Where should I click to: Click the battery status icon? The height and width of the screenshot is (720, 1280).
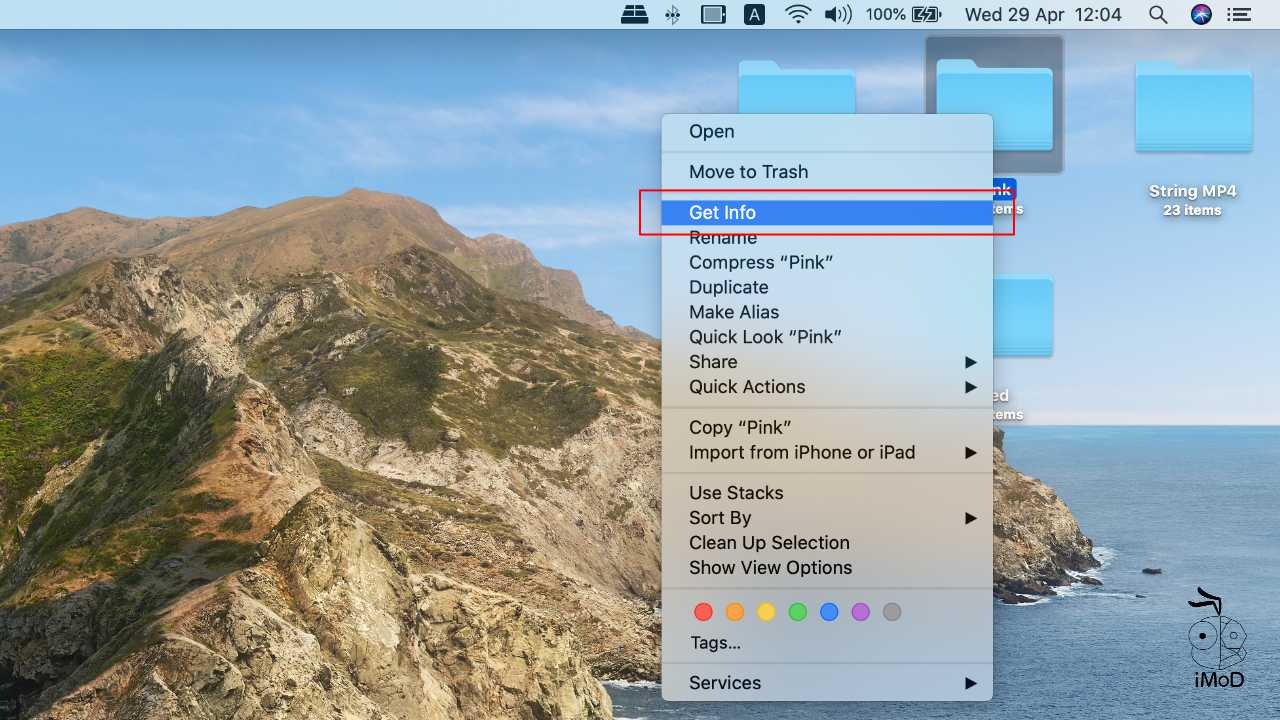(x=927, y=14)
